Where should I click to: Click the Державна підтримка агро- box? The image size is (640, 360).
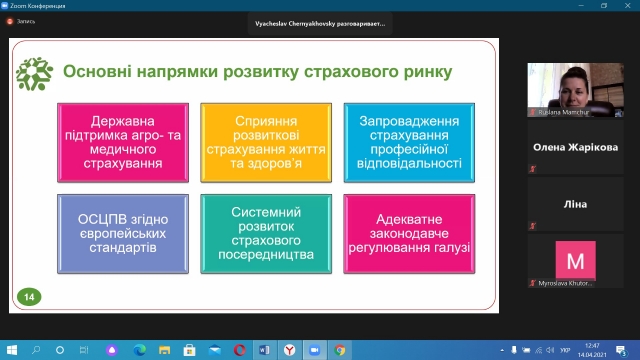coord(123,142)
